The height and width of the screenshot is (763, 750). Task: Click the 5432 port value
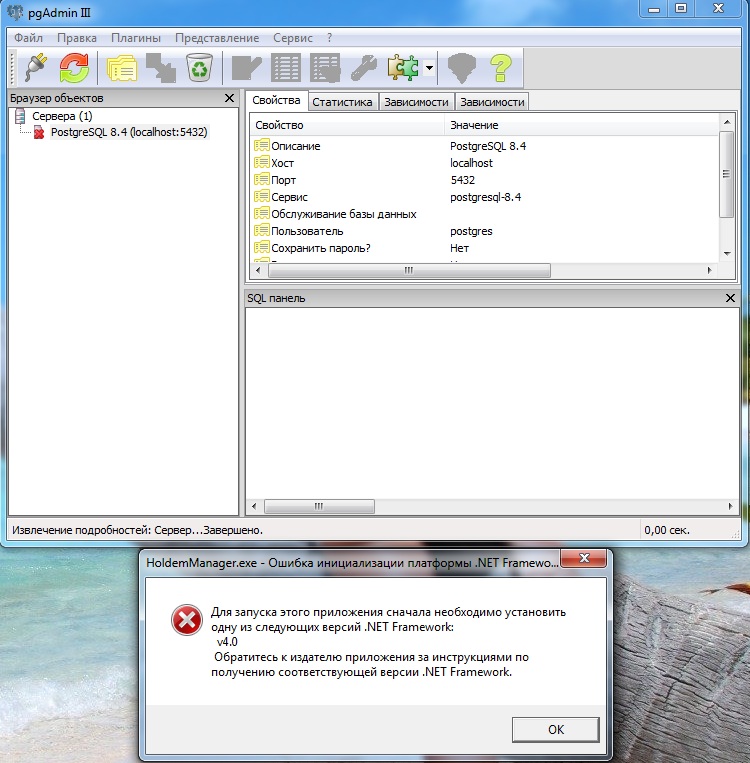(x=462, y=180)
